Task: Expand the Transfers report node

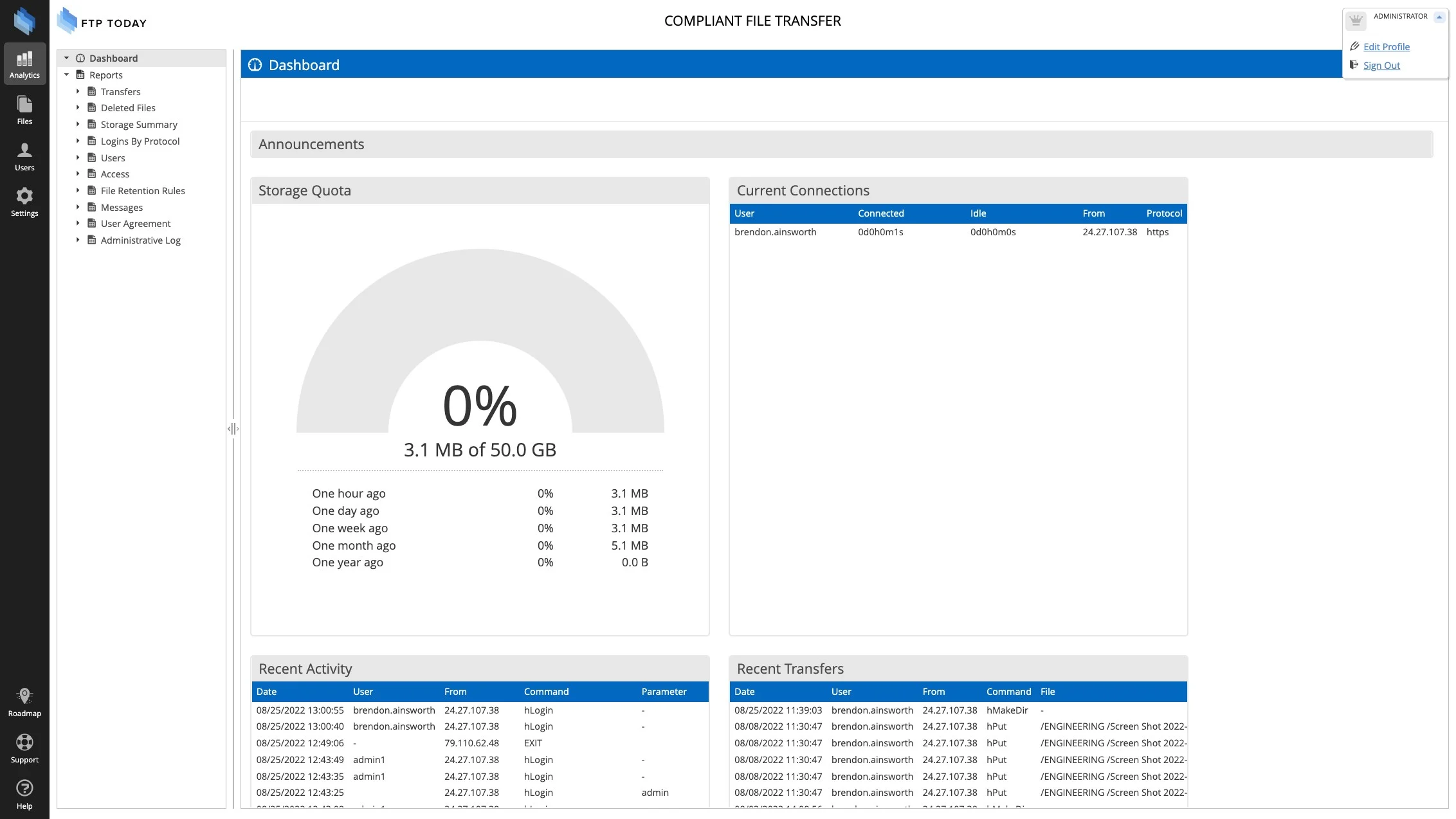Action: click(x=78, y=91)
